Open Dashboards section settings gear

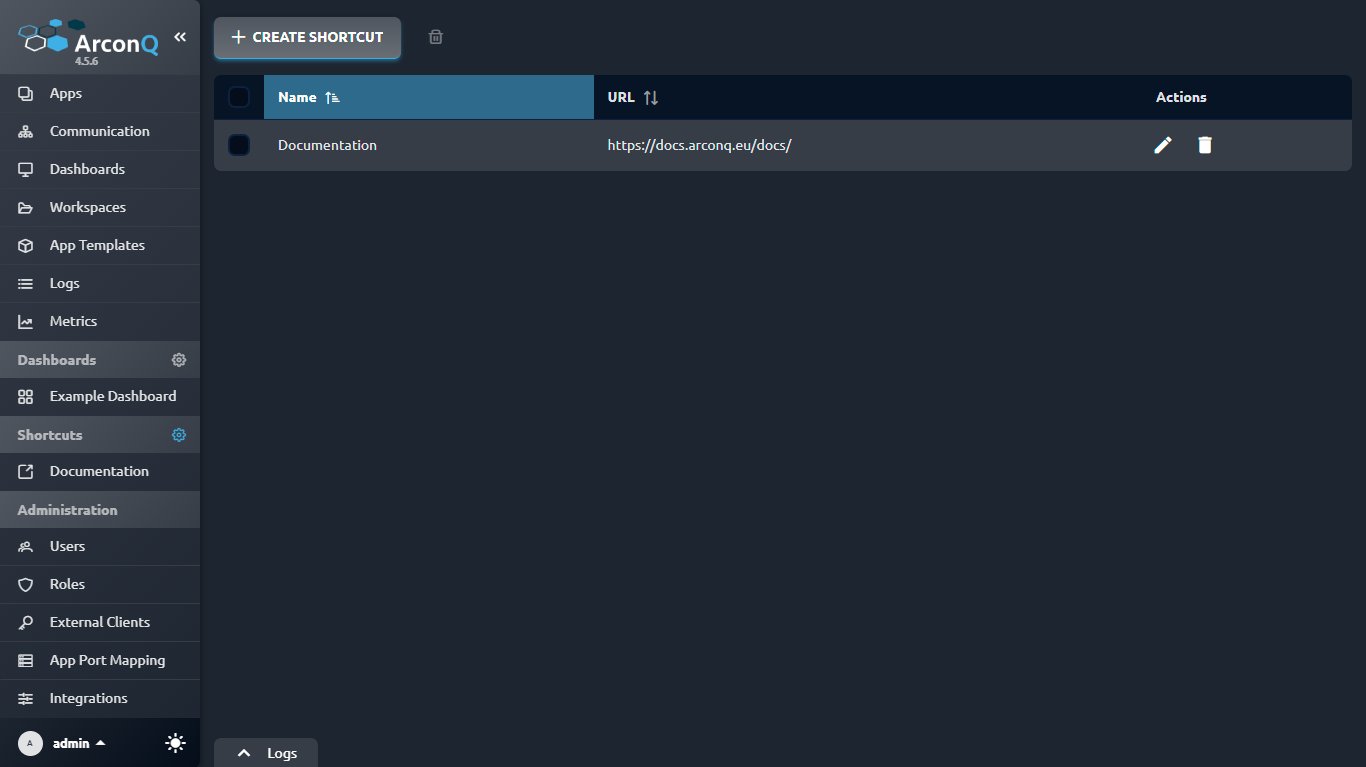[x=179, y=359]
